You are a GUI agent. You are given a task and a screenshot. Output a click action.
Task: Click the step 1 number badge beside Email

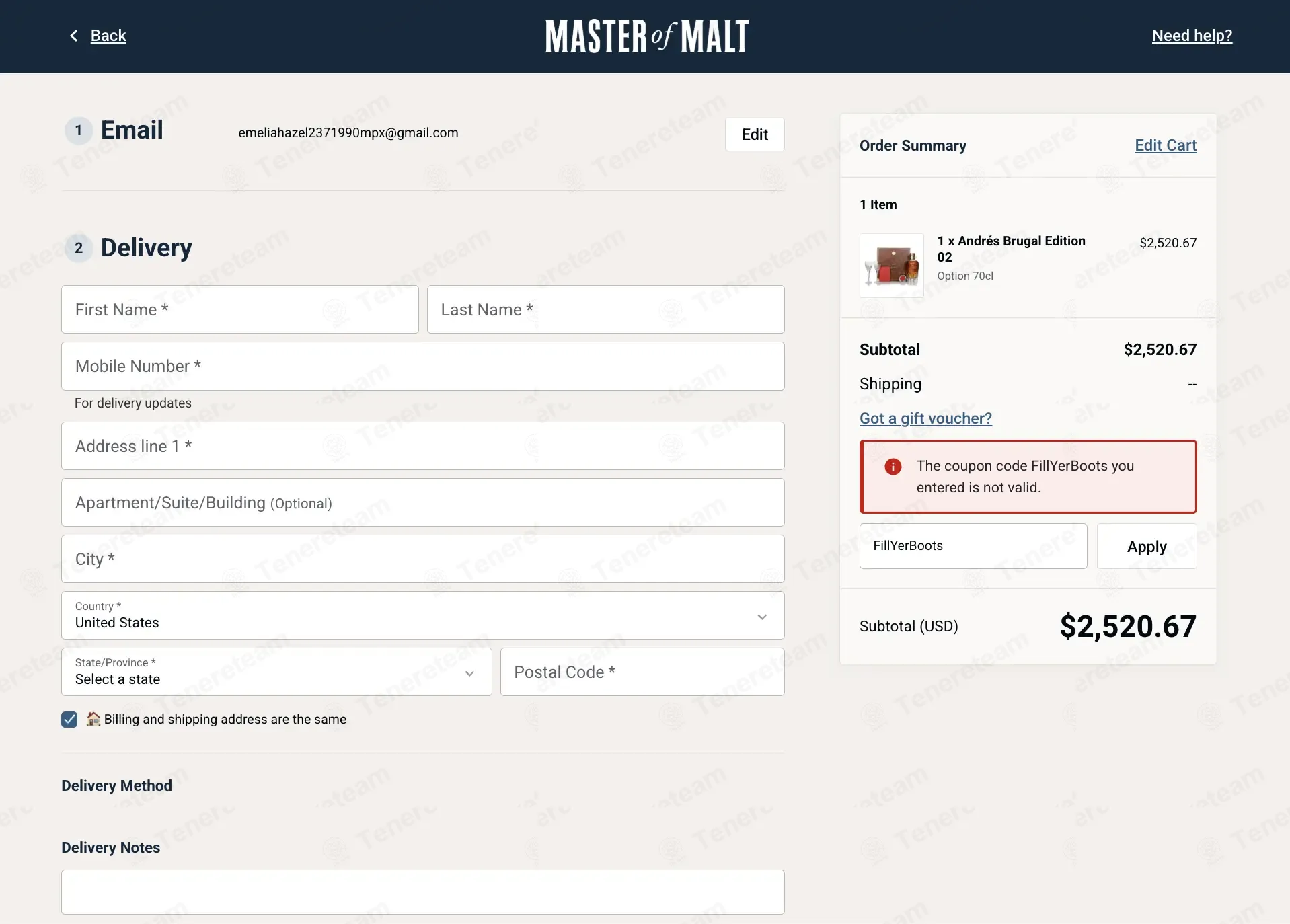pyautogui.click(x=79, y=130)
